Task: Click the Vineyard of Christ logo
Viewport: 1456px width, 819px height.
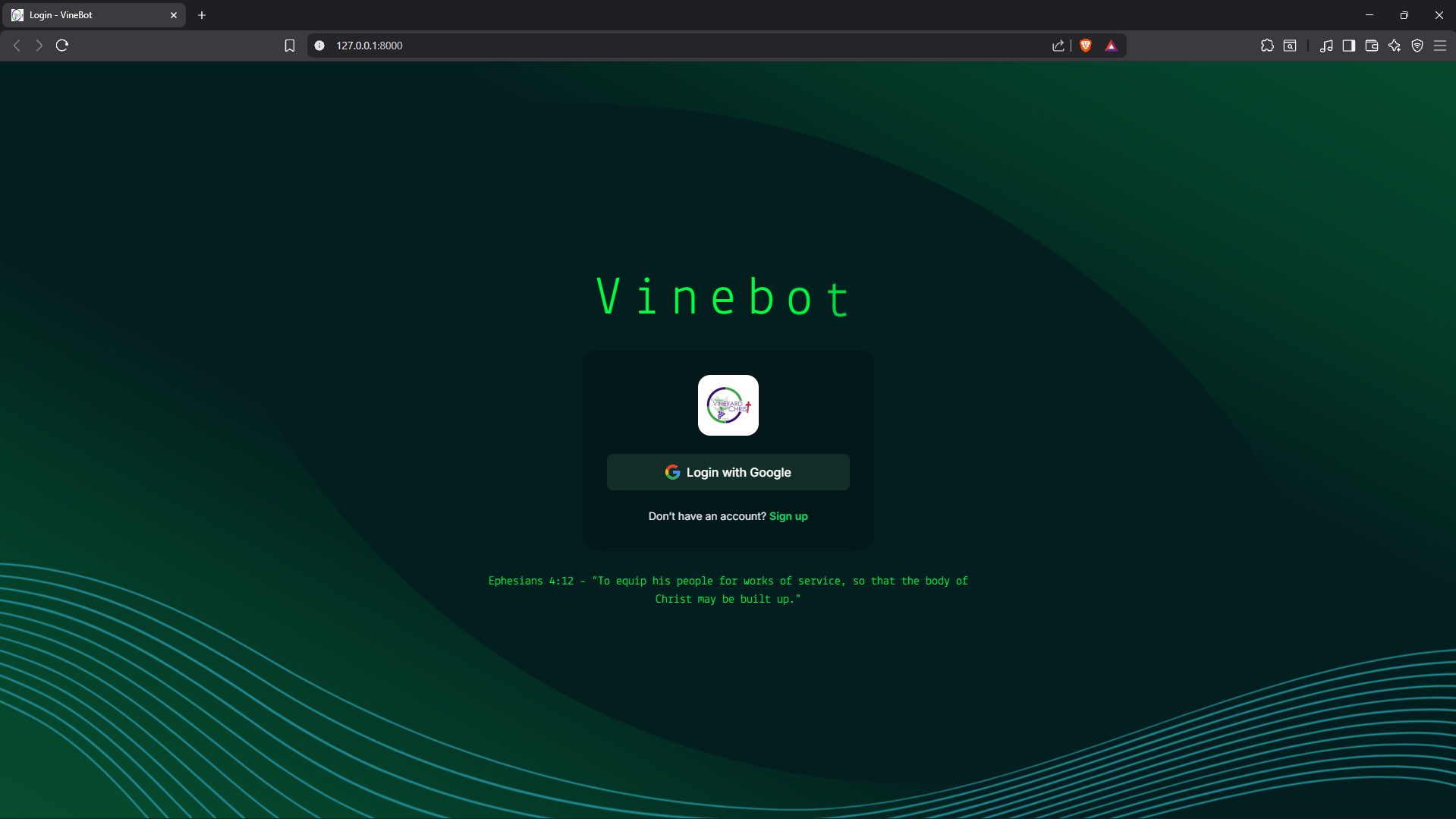Action: coord(728,405)
